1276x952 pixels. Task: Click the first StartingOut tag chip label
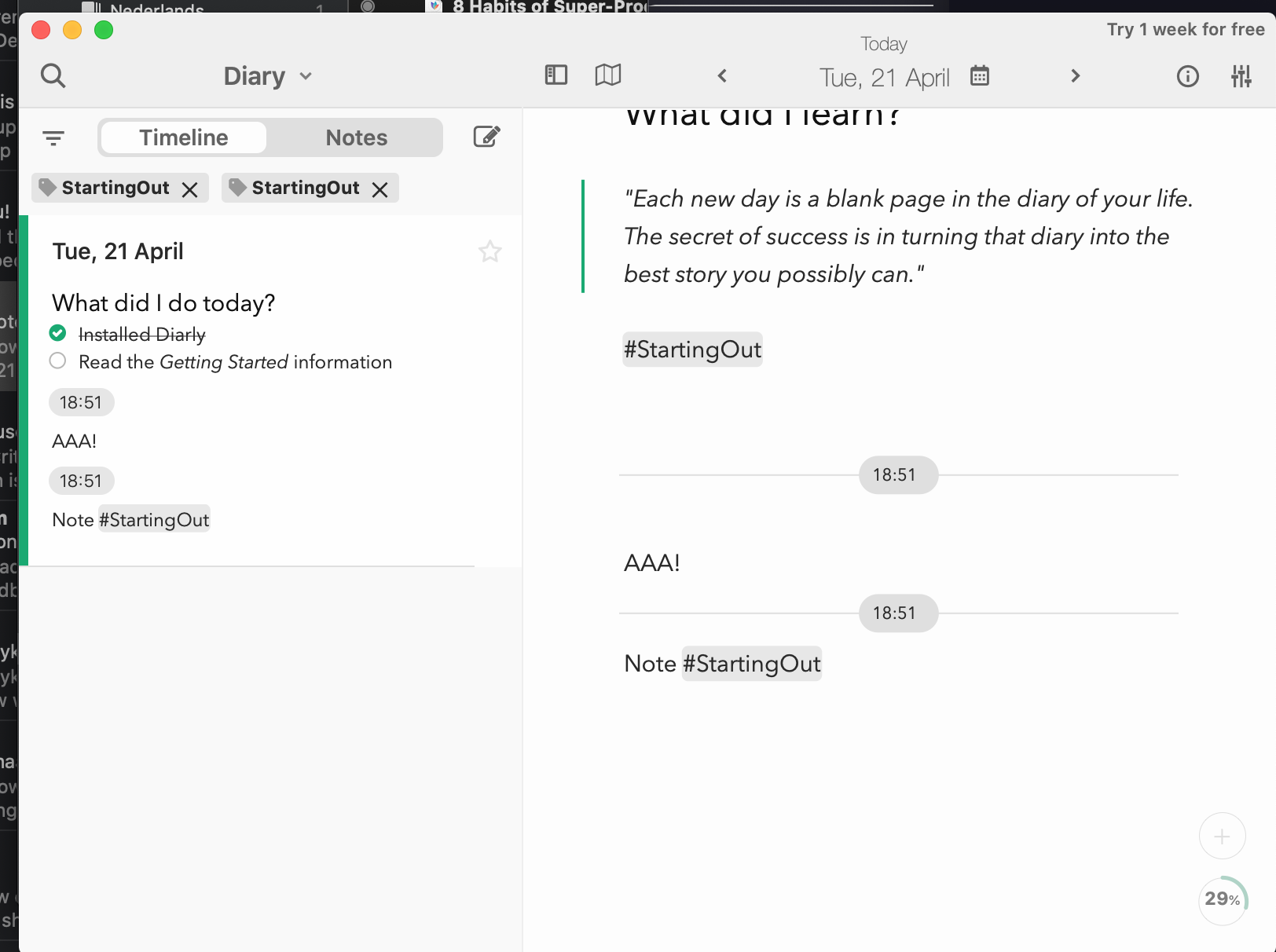pos(115,188)
